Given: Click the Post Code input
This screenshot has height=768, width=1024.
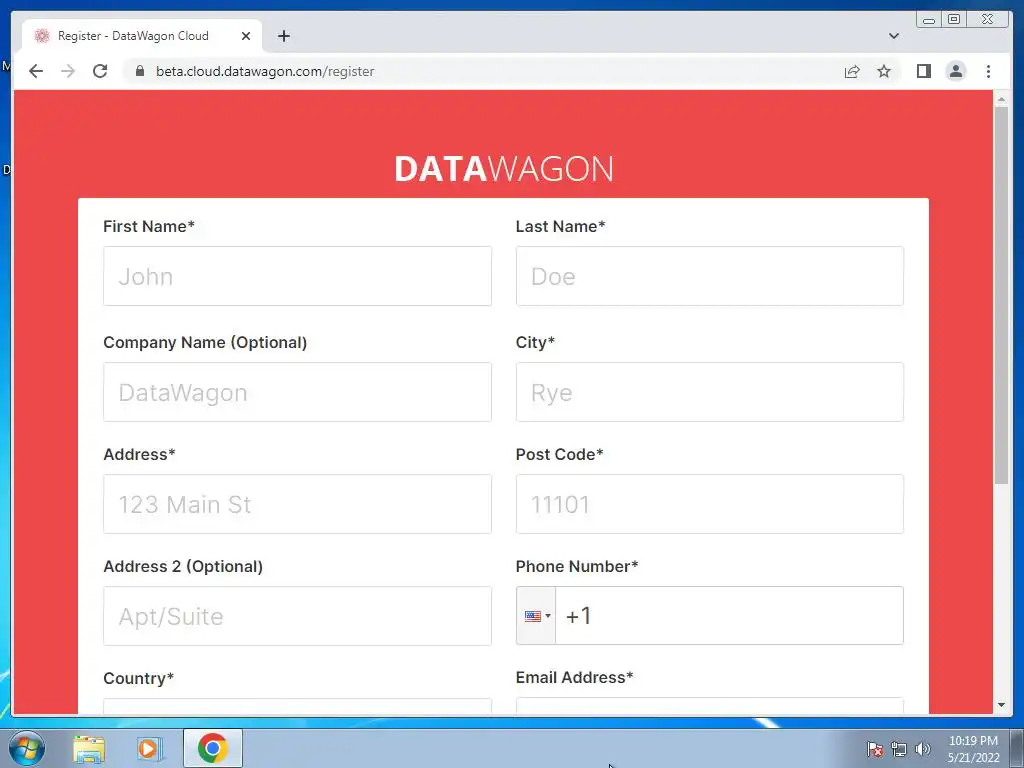Looking at the screenshot, I should (710, 504).
